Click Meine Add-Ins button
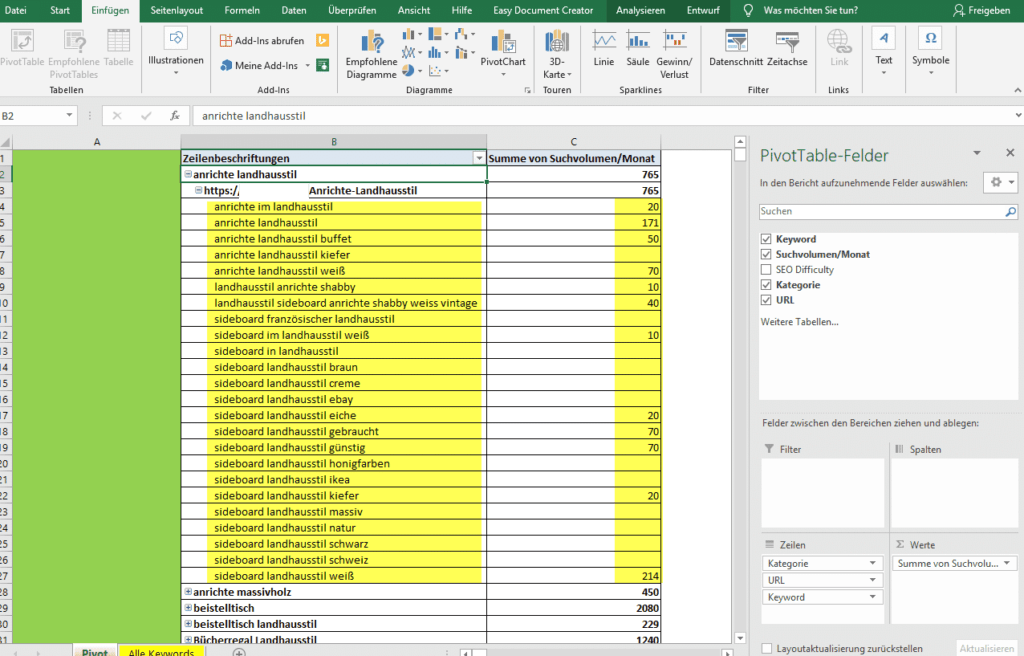1024x656 pixels. pos(266,65)
